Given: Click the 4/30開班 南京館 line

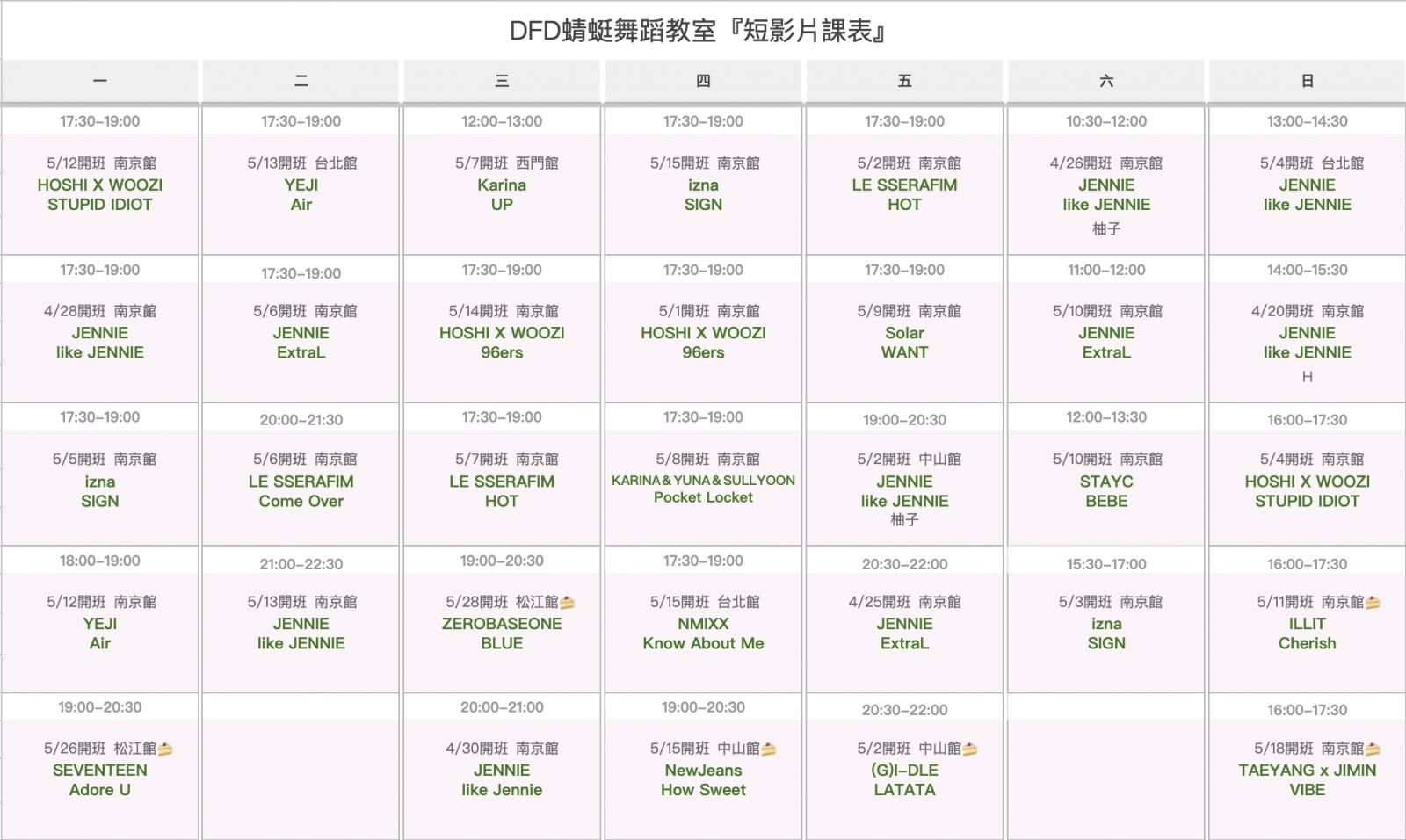Looking at the screenshot, I should point(502,749).
